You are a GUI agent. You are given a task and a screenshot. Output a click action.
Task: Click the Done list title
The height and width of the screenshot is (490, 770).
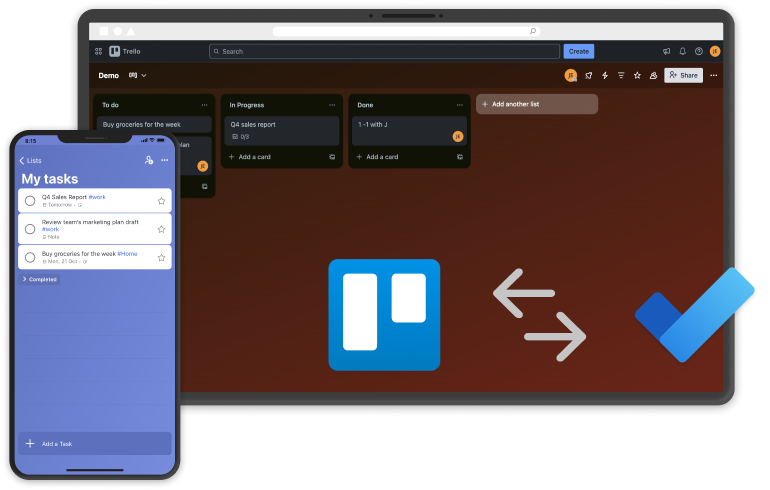[365, 105]
